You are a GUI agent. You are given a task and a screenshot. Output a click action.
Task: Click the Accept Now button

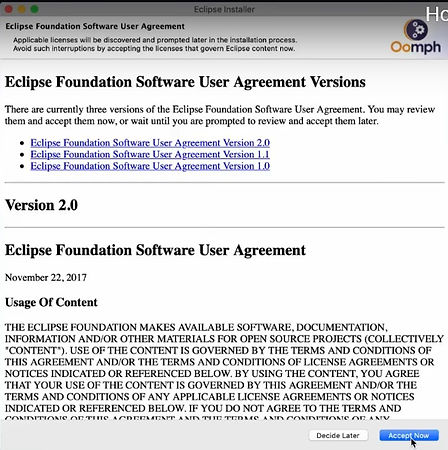[409, 435]
